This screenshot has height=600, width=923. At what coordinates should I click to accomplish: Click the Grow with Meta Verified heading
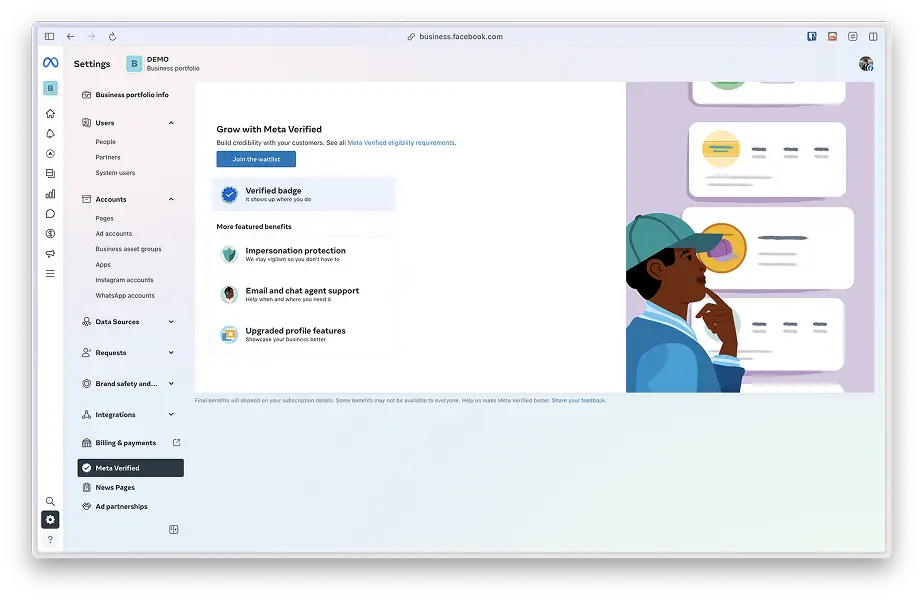[269, 129]
